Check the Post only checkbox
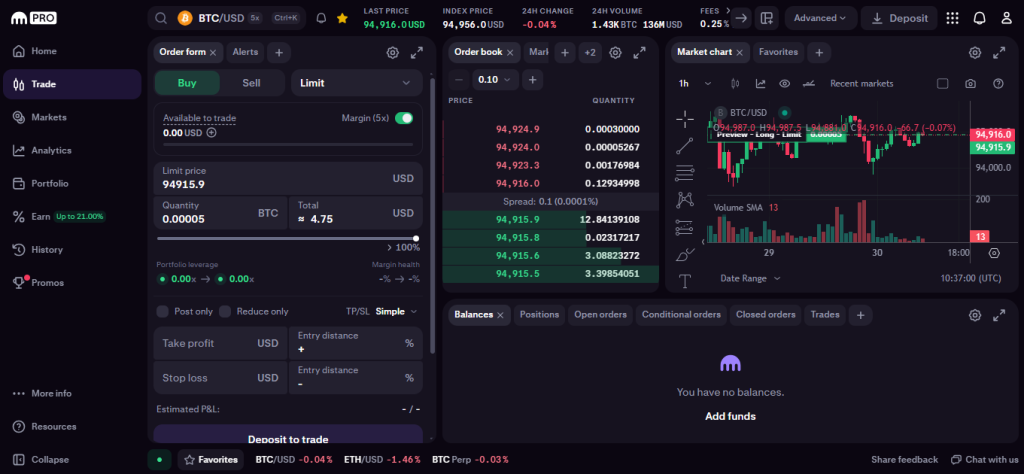Viewport: 1024px width, 474px height. pos(163,311)
